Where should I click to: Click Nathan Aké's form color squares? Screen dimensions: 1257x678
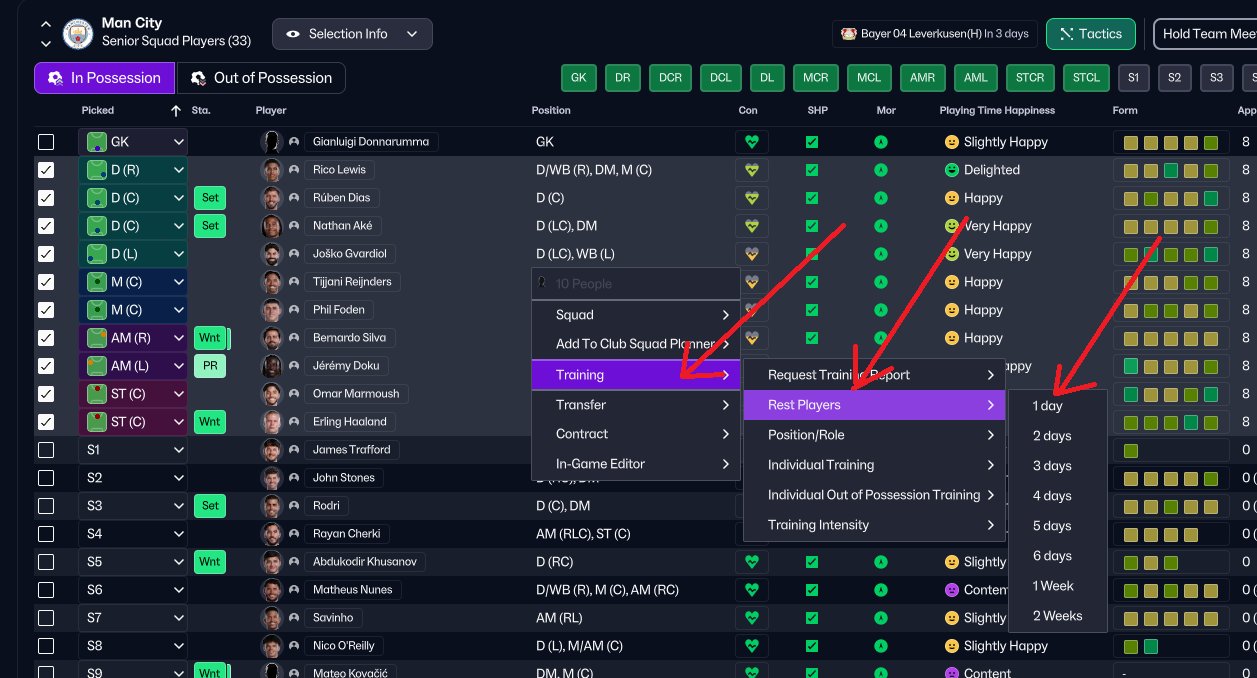(x=1171, y=226)
